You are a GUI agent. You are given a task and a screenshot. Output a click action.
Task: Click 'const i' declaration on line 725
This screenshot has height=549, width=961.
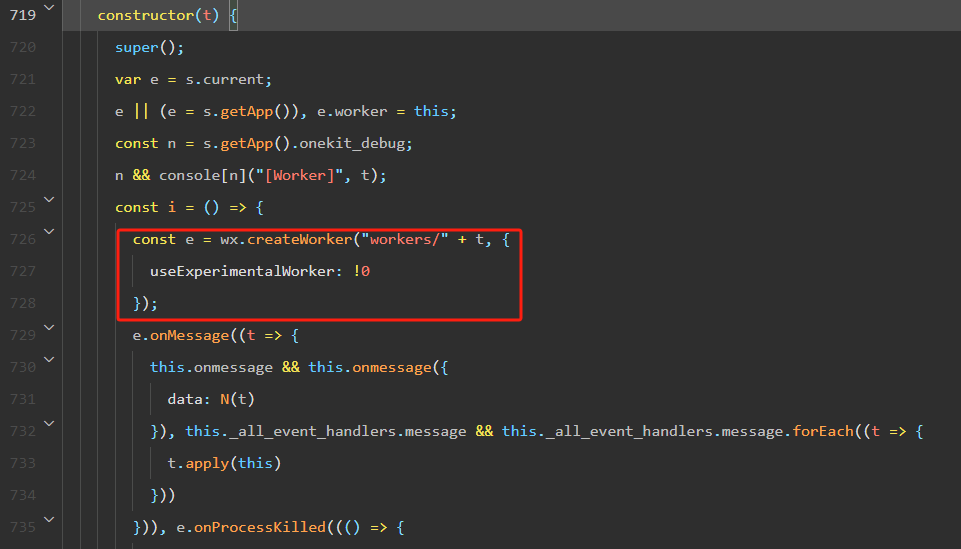pyautogui.click(x=145, y=208)
